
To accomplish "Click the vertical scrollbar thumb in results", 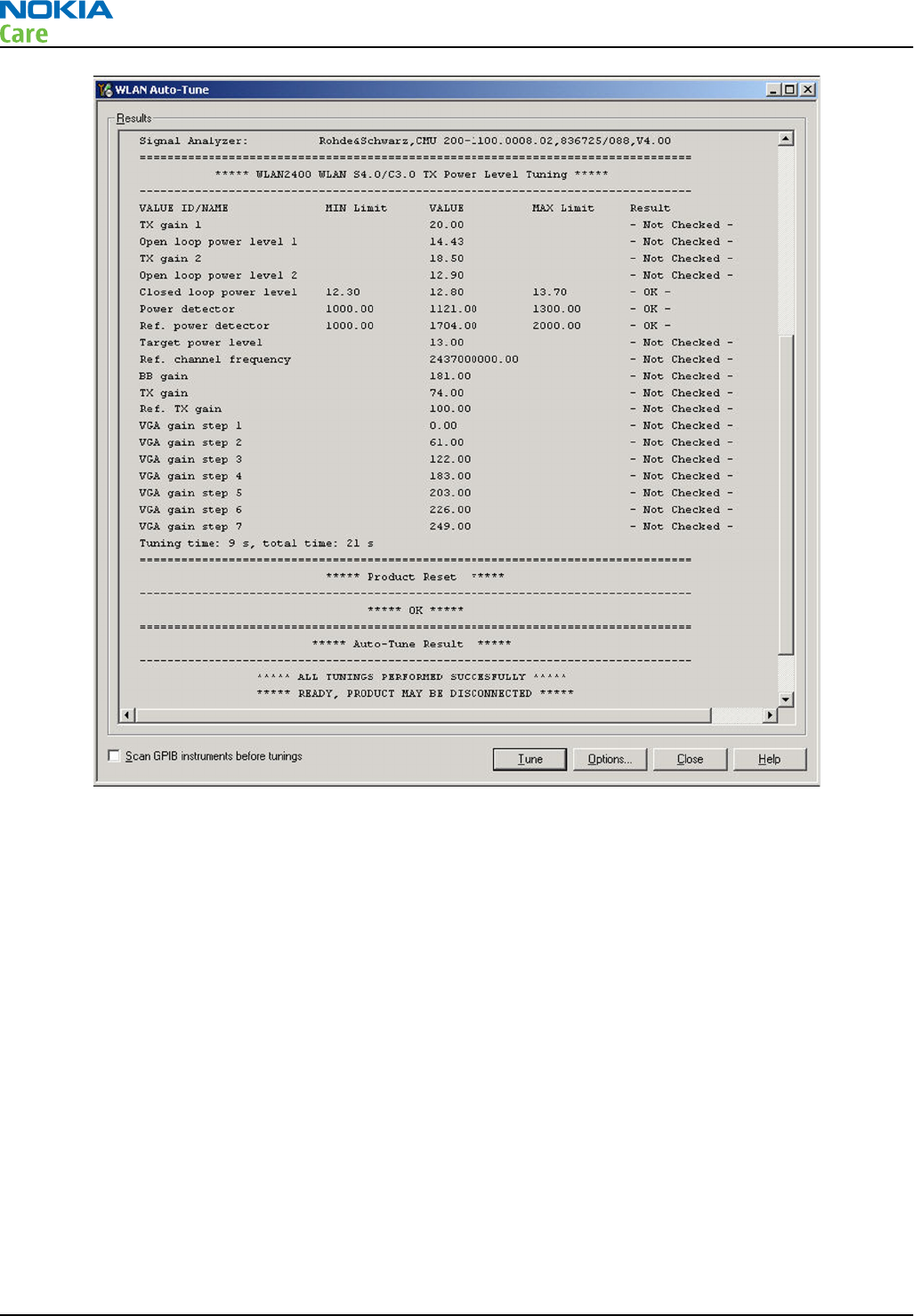I will 786,495.
